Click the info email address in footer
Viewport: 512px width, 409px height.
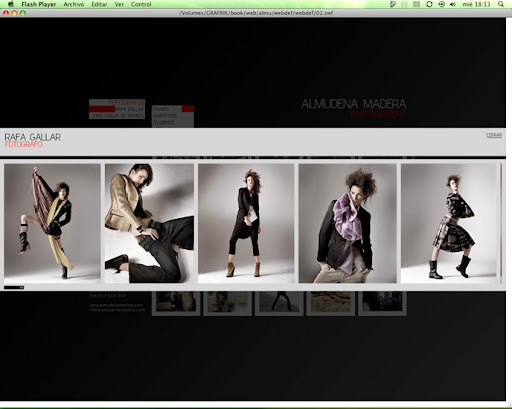click(x=117, y=310)
